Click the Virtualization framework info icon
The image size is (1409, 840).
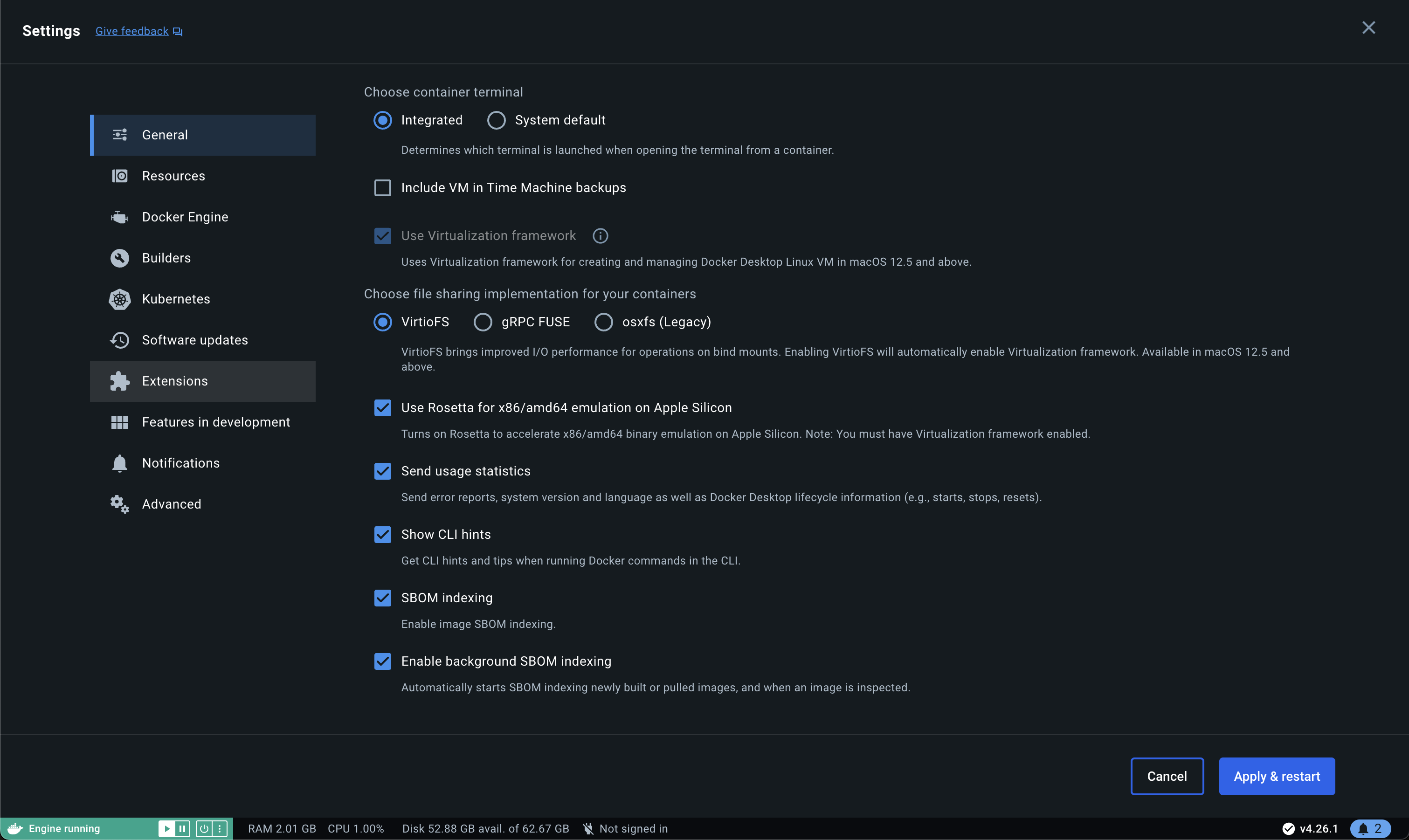point(600,236)
